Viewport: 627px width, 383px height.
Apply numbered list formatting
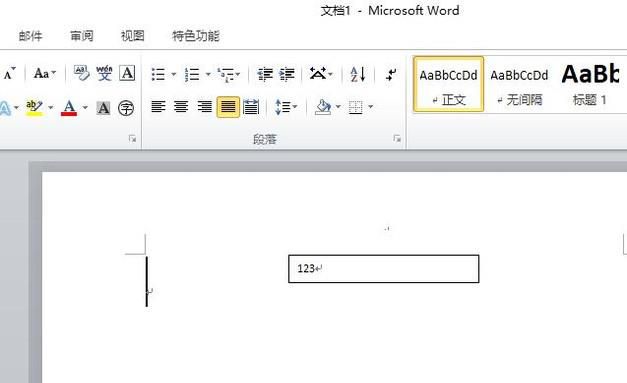[192, 74]
